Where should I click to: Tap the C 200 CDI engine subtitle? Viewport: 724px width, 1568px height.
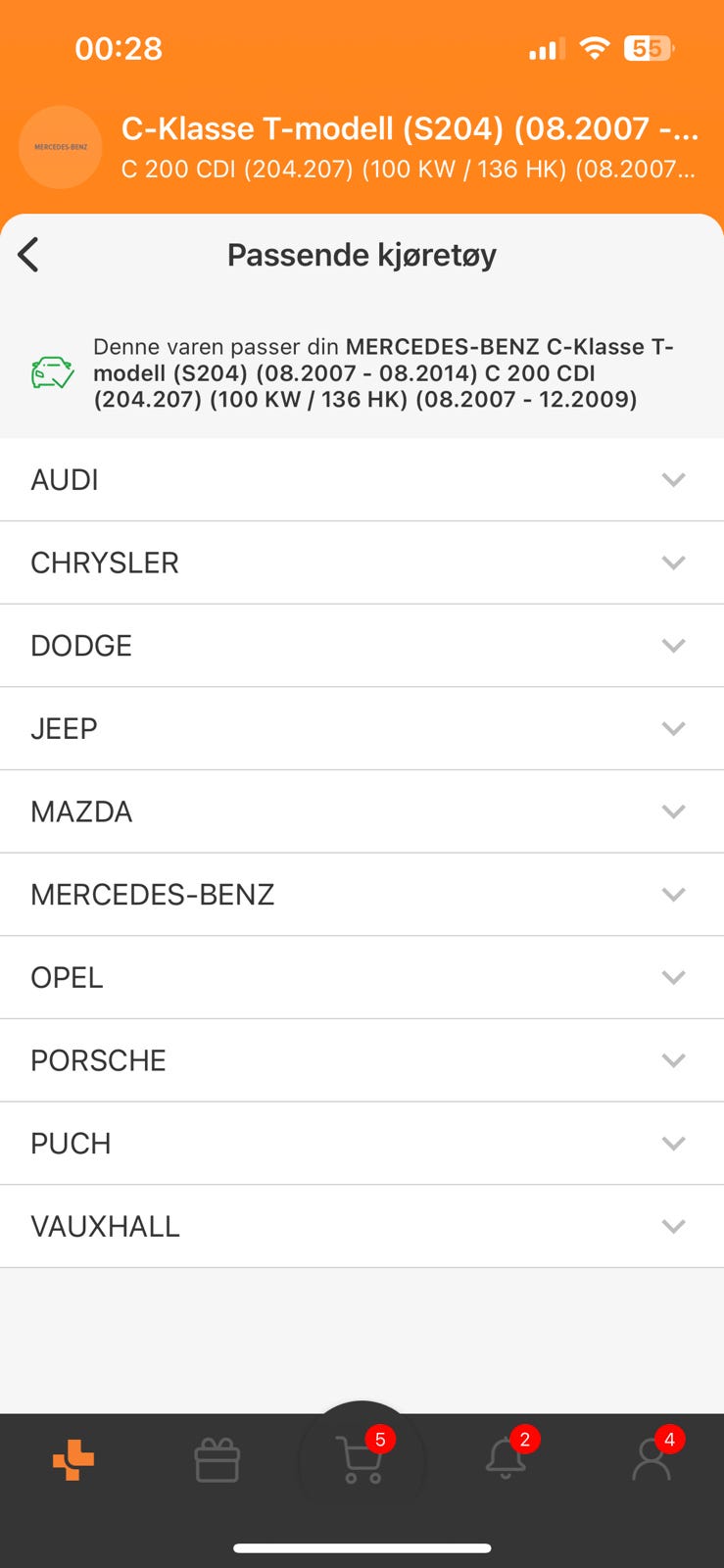tap(408, 170)
